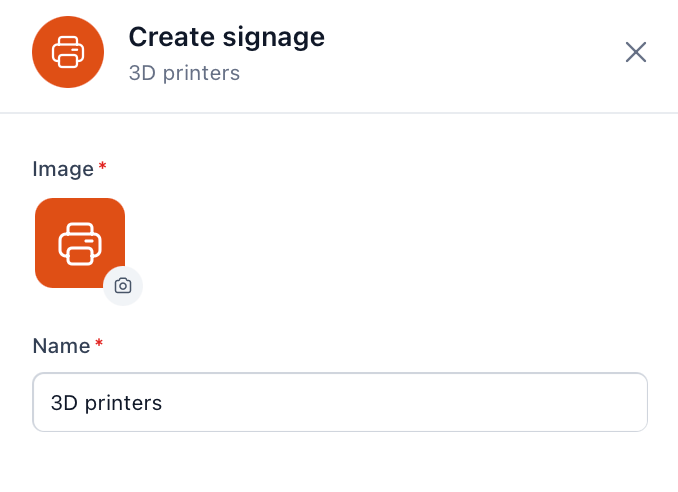Click the white printer glyph inside square image
Image resolution: width=678 pixels, height=492 pixels.
(x=80, y=243)
